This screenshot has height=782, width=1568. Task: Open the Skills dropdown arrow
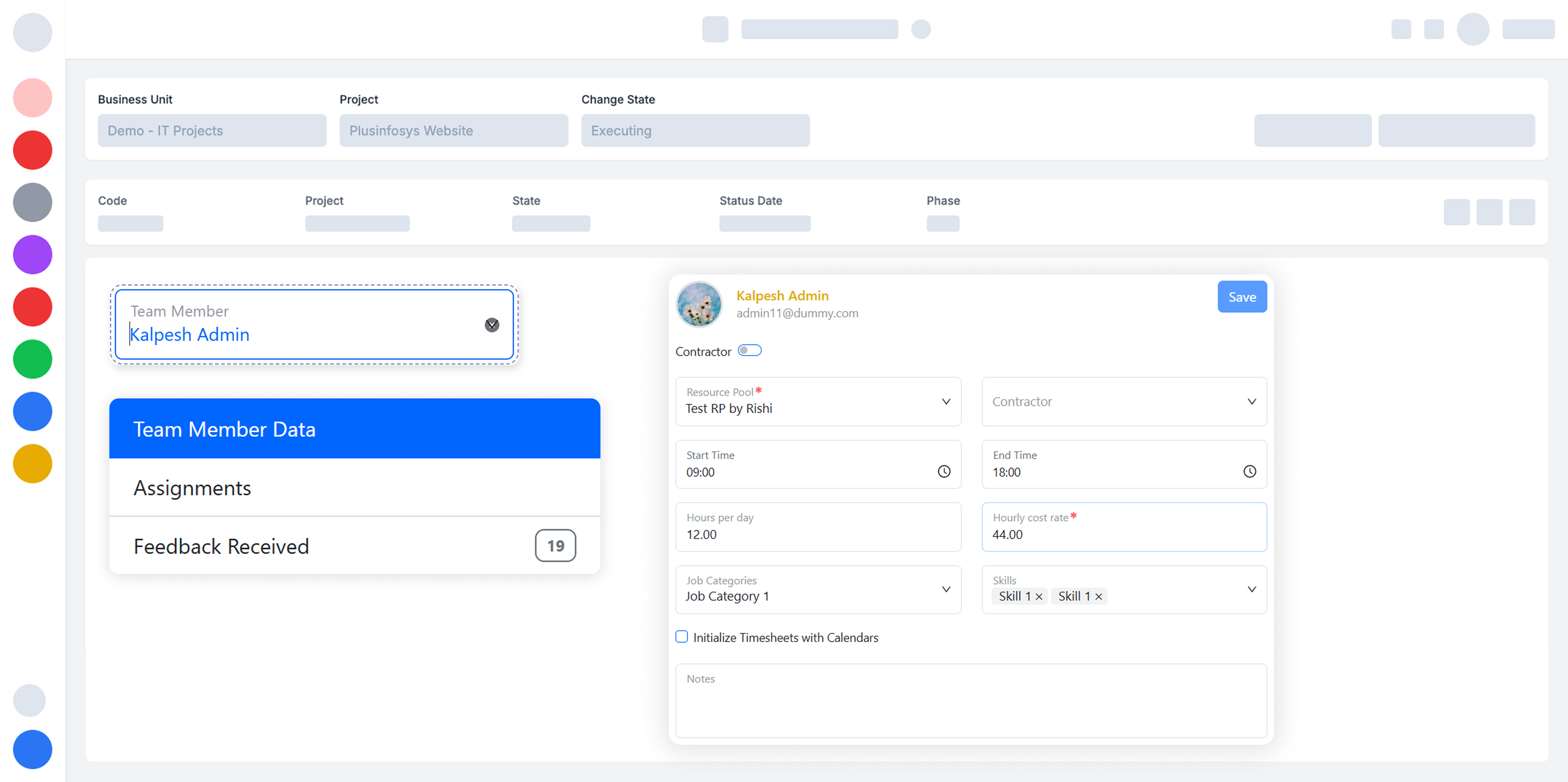(x=1251, y=589)
